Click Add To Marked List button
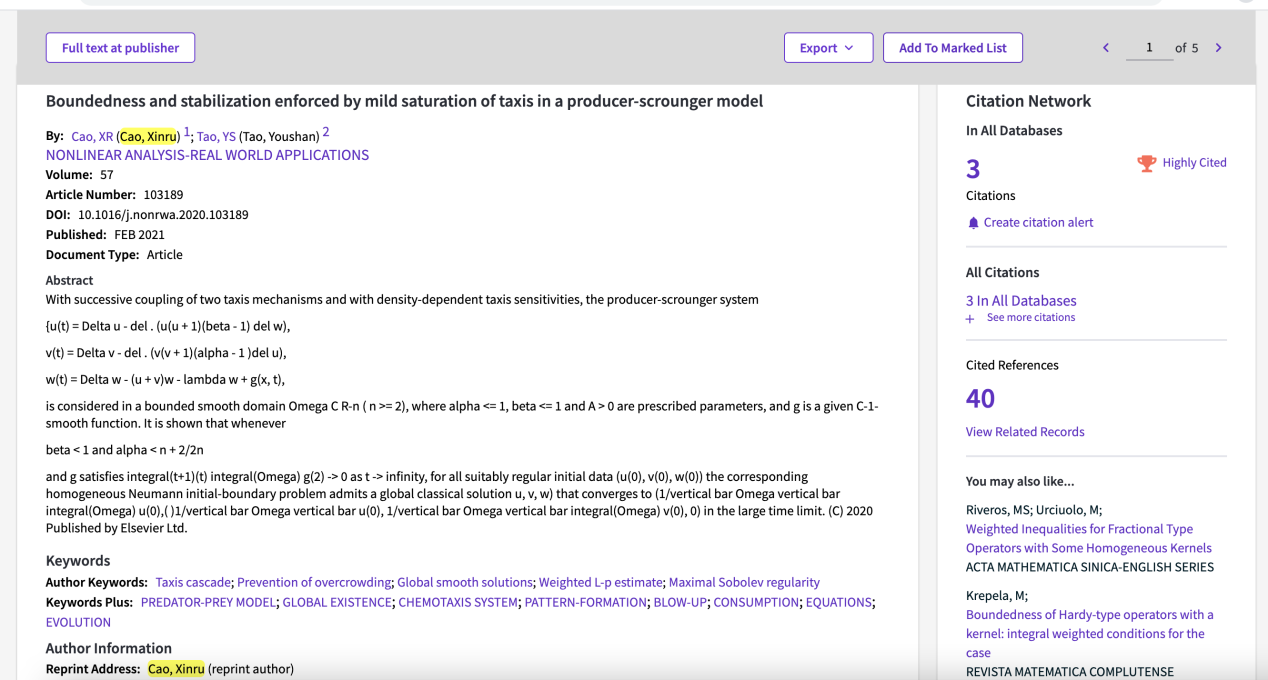This screenshot has height=680, width=1268. point(952,48)
